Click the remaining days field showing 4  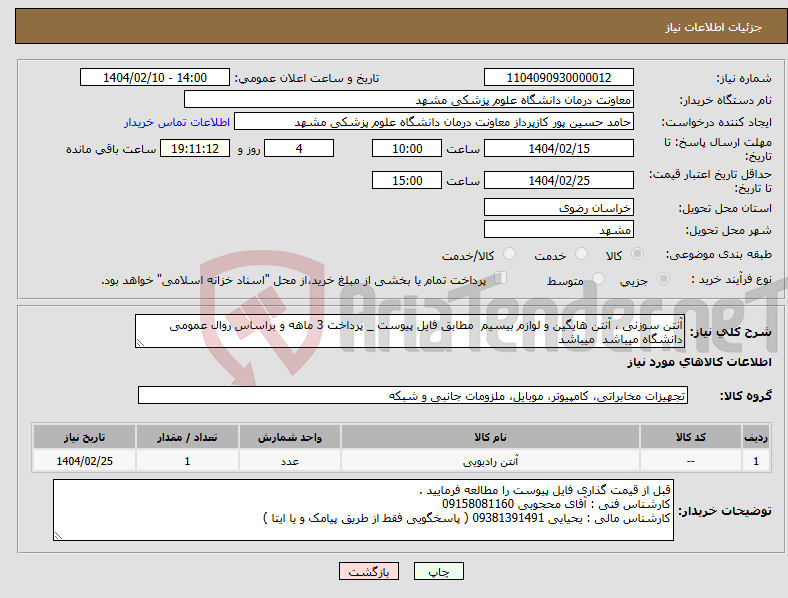coord(299,148)
